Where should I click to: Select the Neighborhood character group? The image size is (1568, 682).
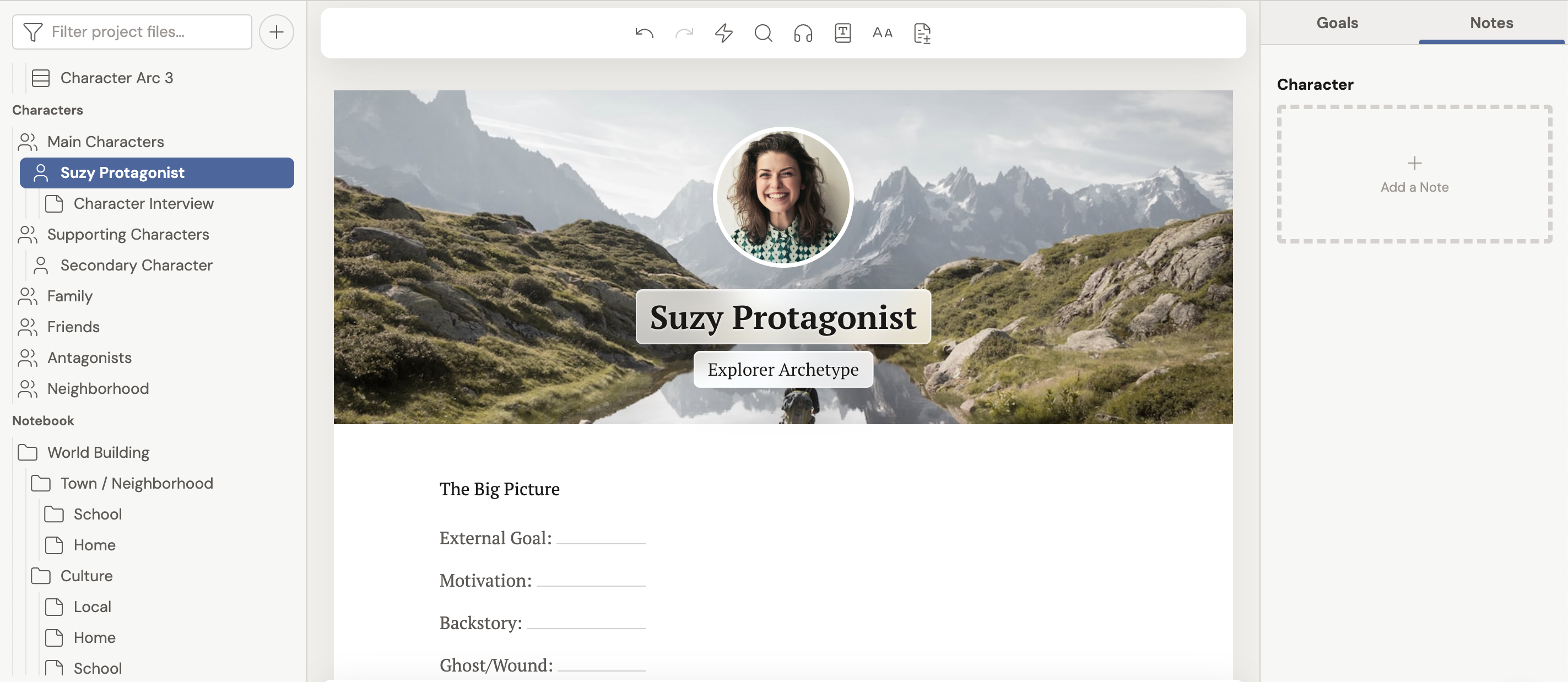(x=98, y=389)
